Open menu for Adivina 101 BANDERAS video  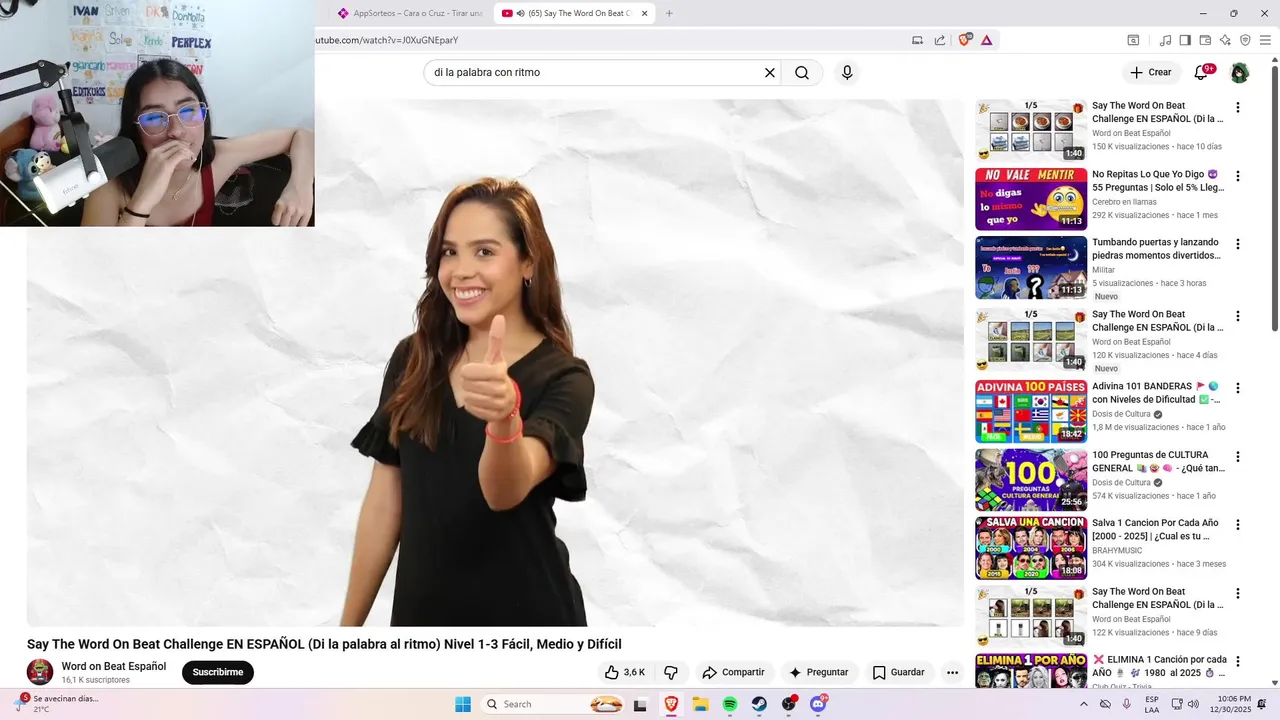pos(1238,388)
